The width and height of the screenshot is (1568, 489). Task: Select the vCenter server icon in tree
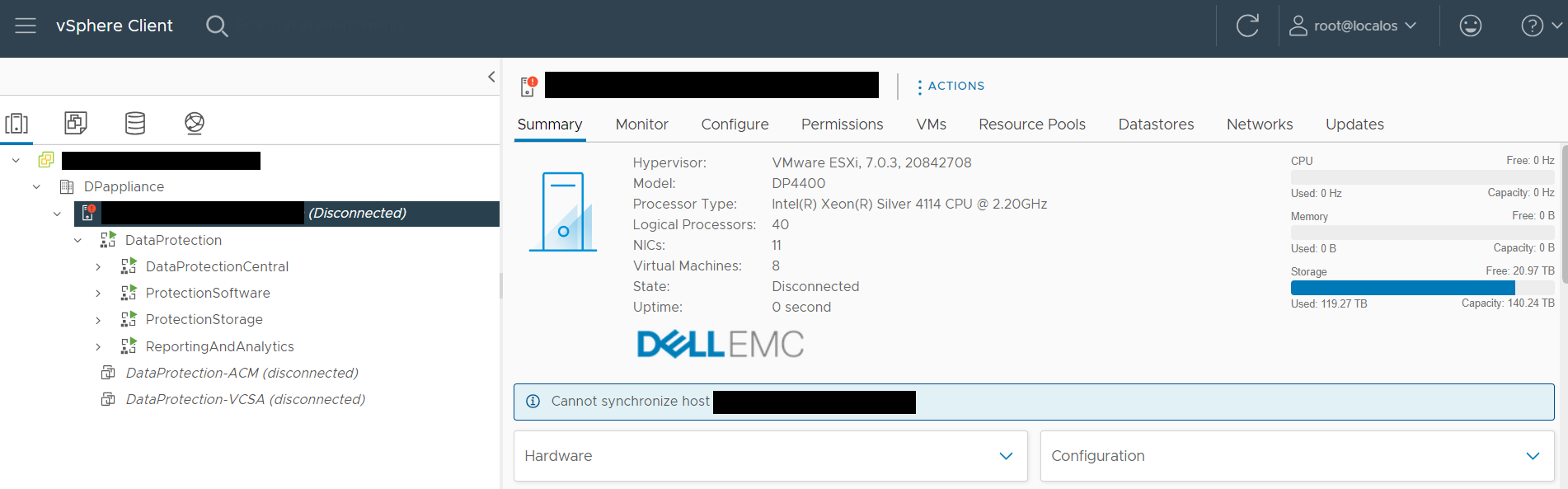pos(46,160)
